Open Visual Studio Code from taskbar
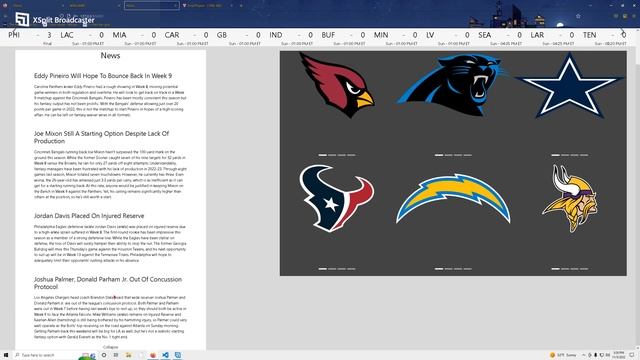 tap(165, 355)
